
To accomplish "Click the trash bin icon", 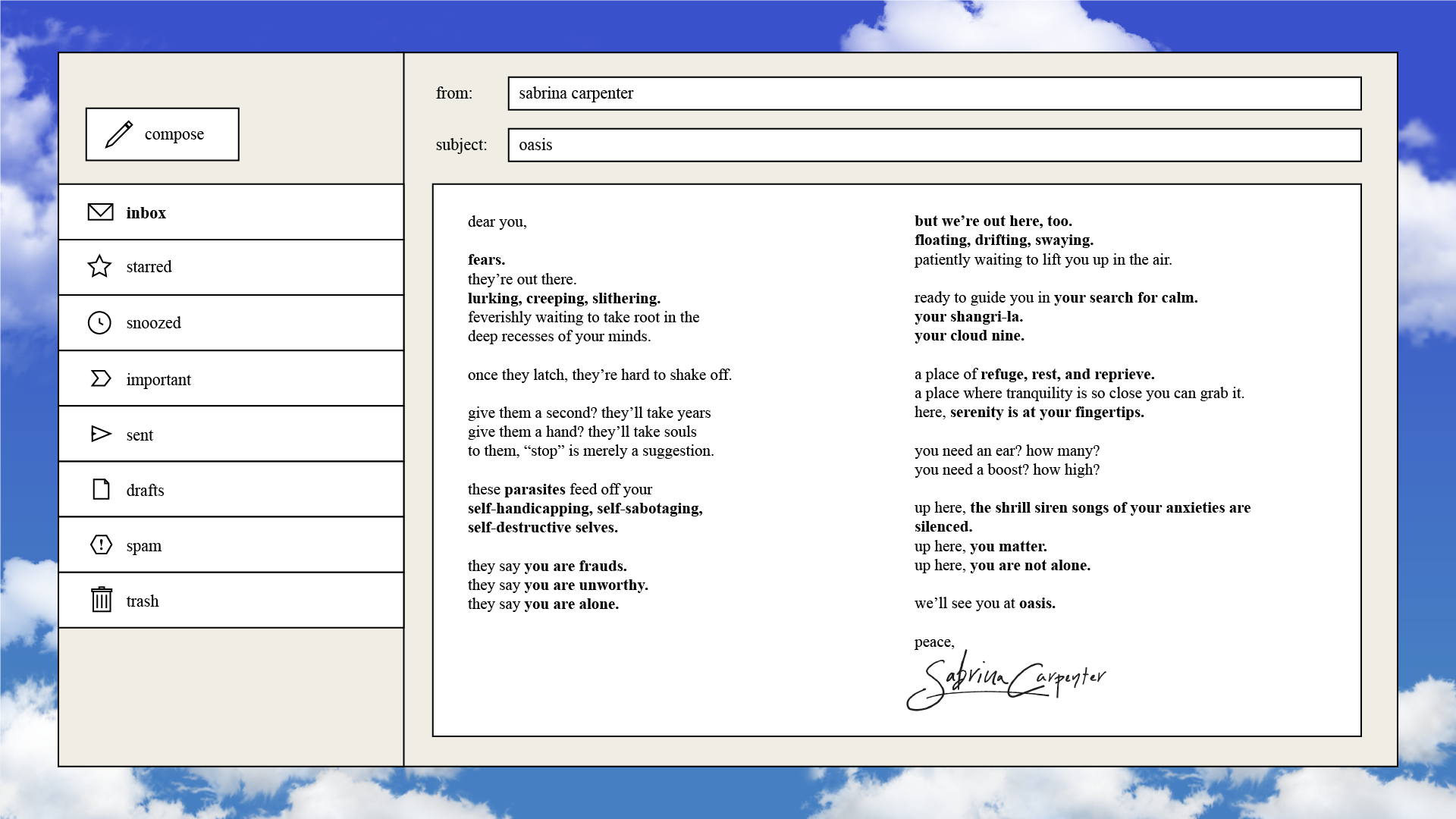I will (102, 600).
